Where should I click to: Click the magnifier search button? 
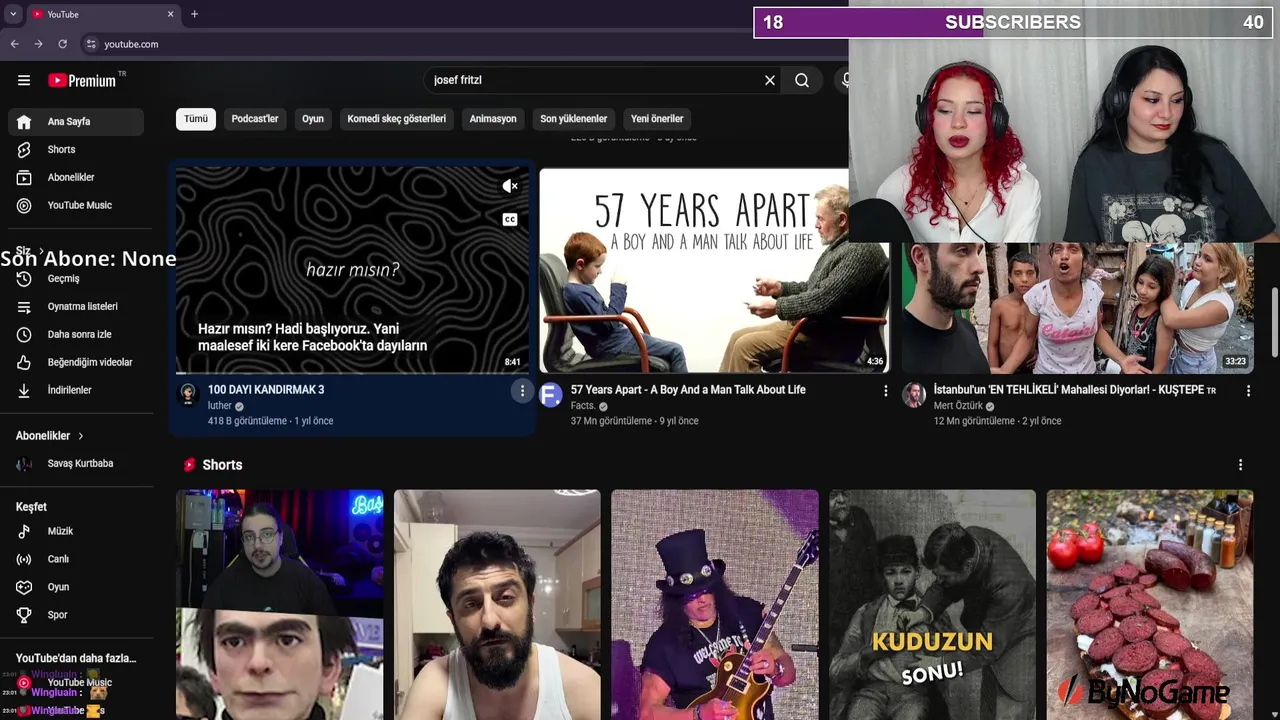tap(802, 80)
